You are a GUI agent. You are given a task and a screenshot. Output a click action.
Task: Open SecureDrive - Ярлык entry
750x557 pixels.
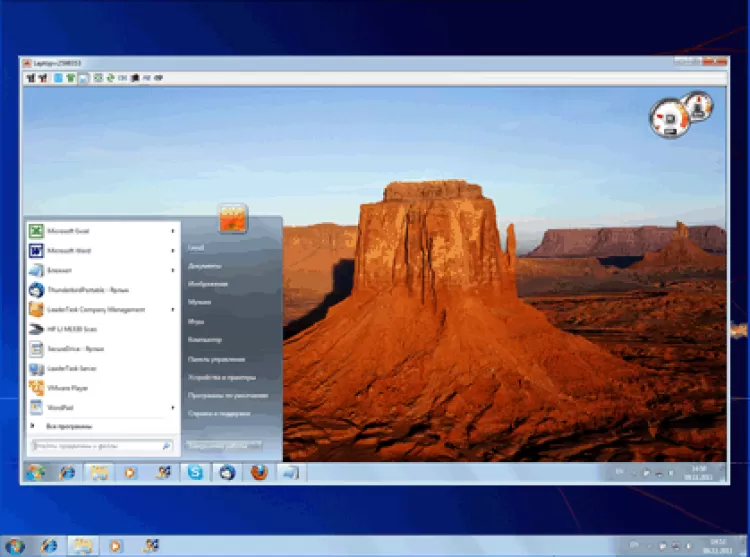point(103,349)
